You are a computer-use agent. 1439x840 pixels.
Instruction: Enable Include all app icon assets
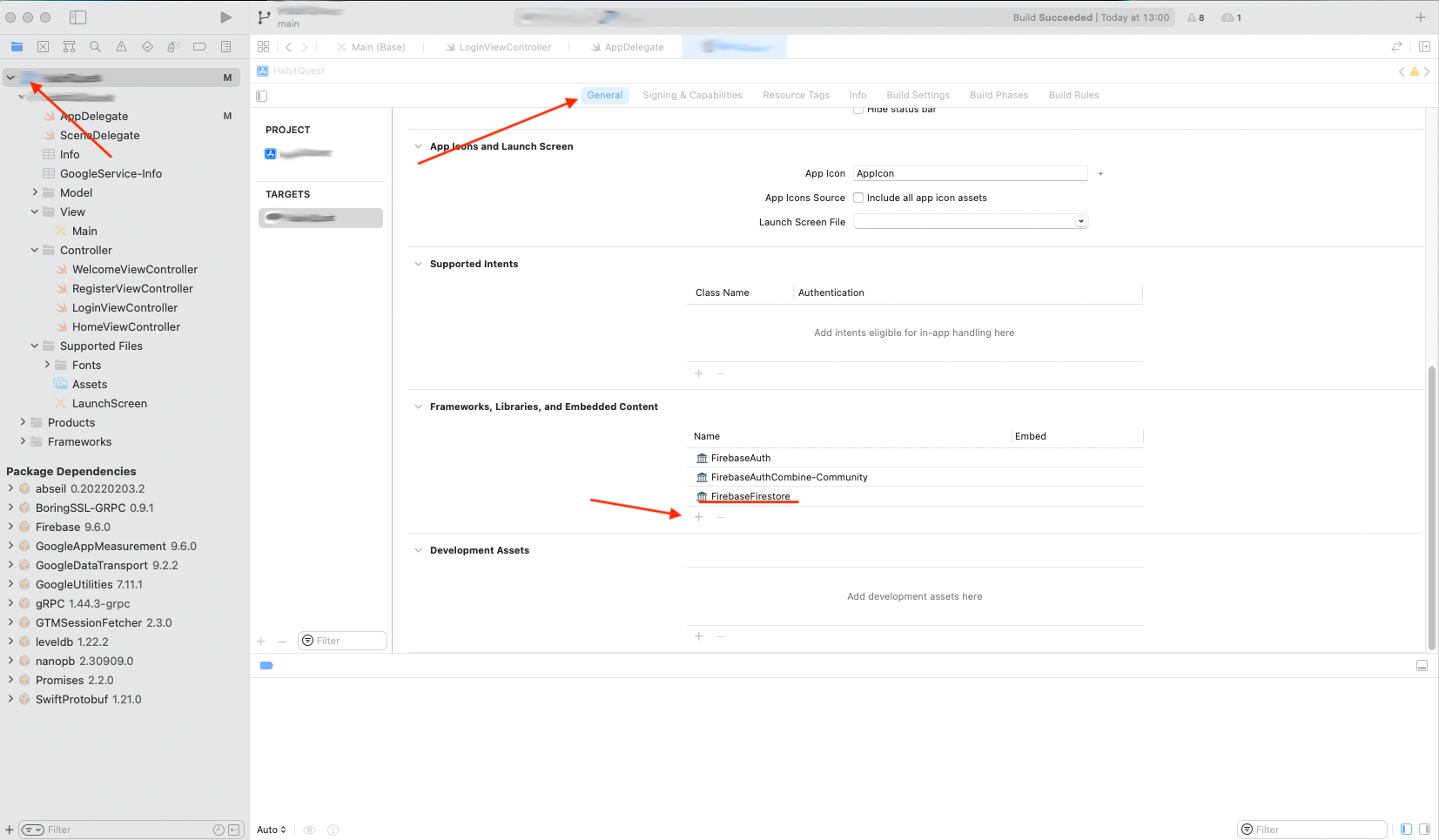click(858, 198)
